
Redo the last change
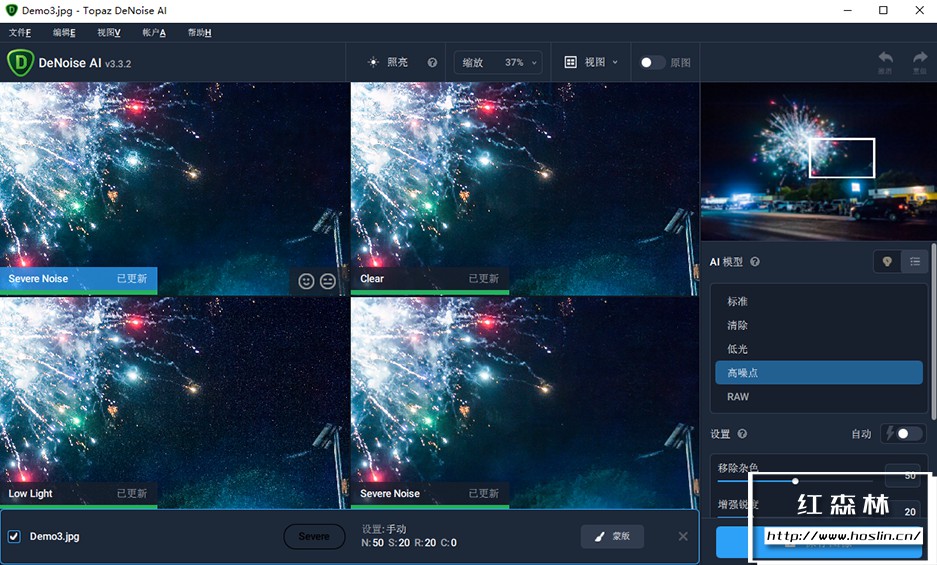[x=920, y=62]
